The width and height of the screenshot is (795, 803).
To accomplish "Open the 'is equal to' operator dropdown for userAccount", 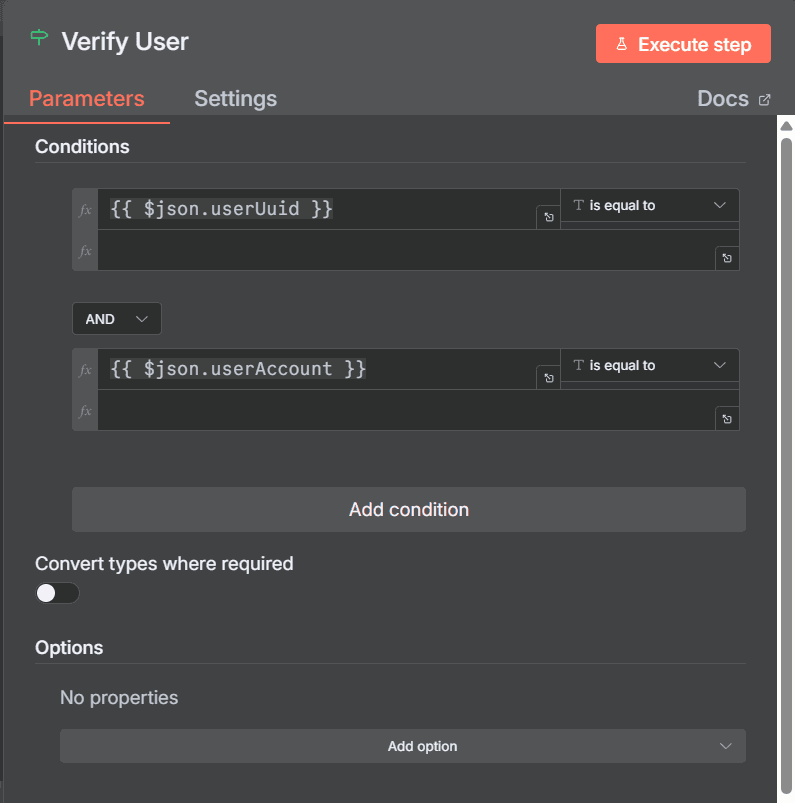I will pyautogui.click(x=649, y=365).
